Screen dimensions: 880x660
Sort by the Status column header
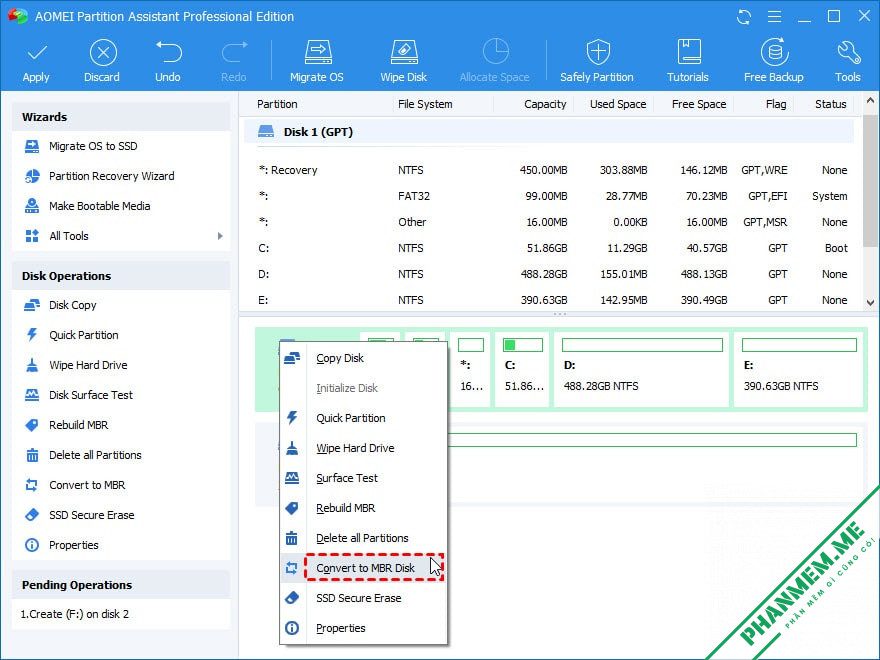(831, 104)
